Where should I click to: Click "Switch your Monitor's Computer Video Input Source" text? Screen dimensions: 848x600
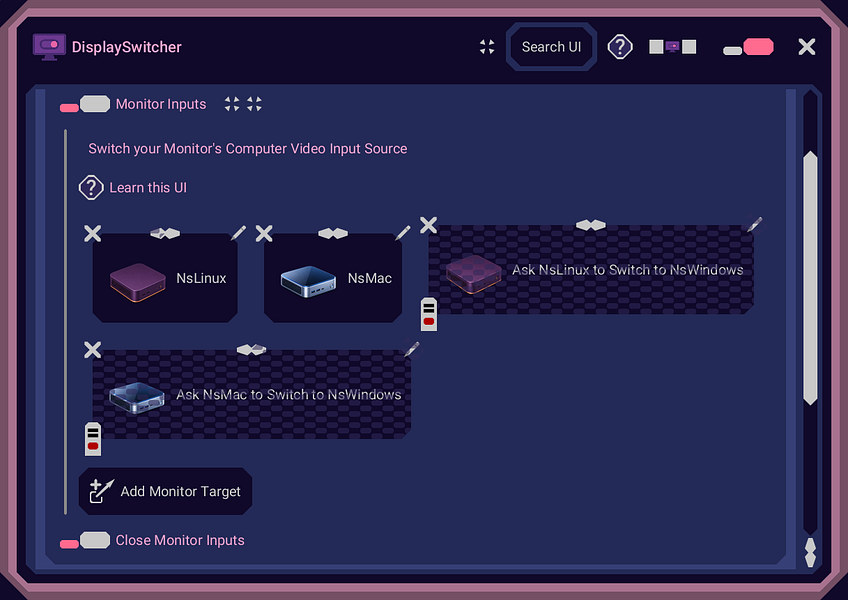click(x=248, y=149)
